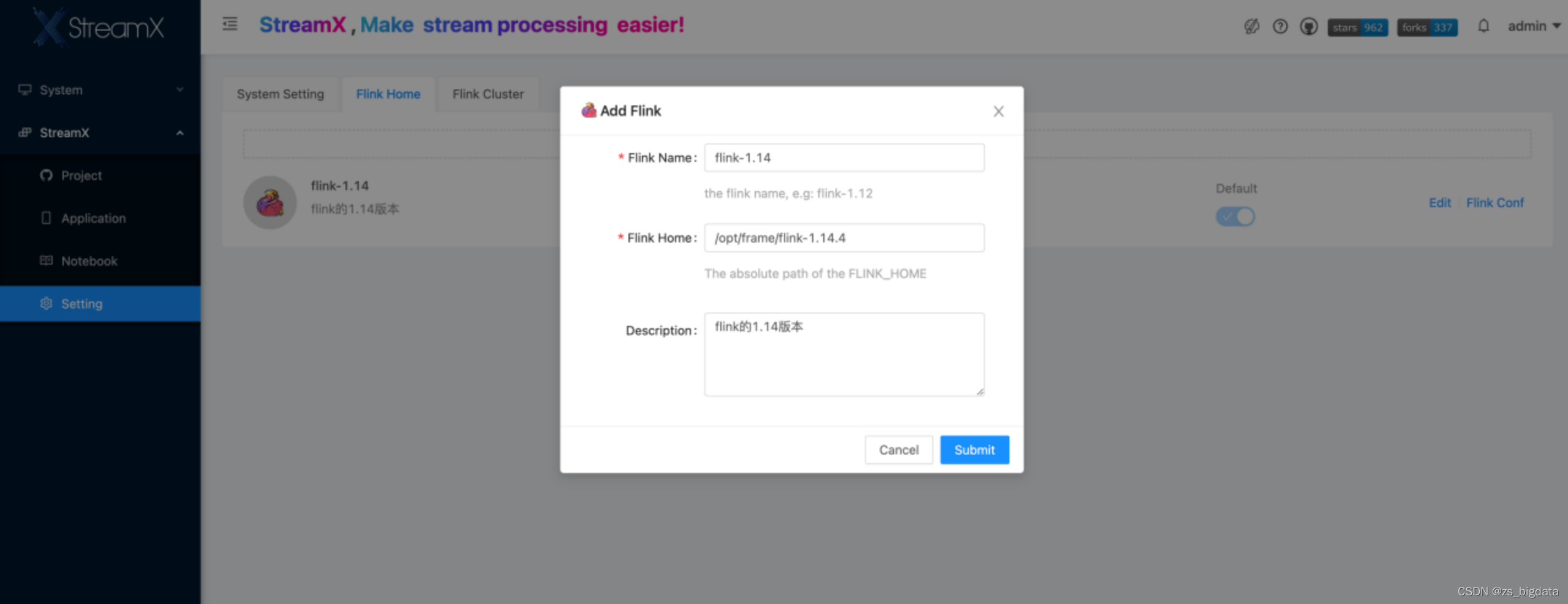Open the Notebook menu item

pos(100,262)
